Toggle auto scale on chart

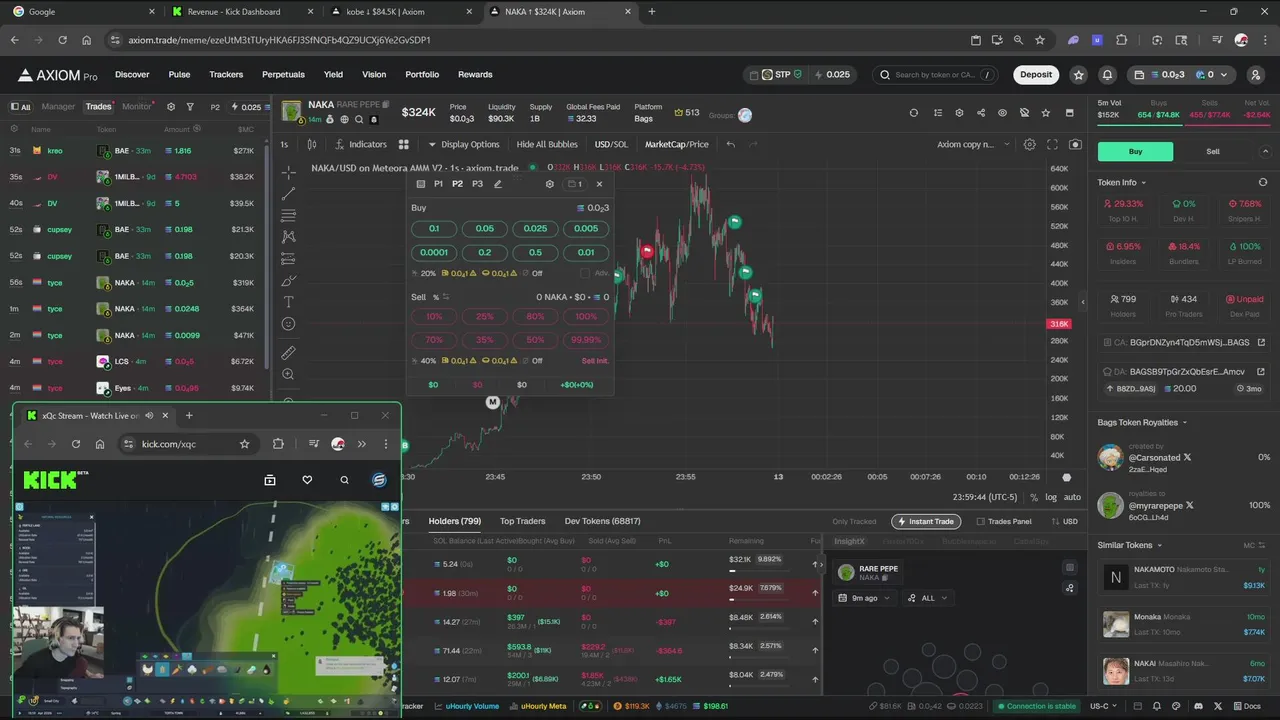(1072, 497)
